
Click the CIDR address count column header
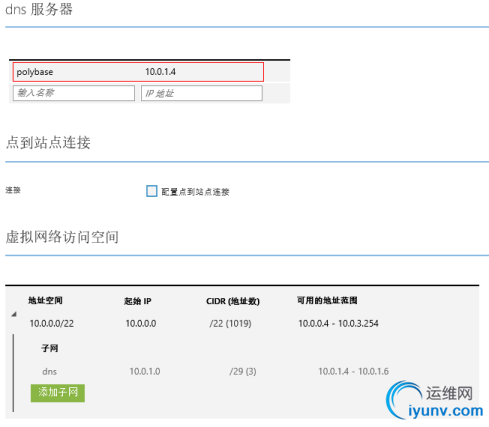[x=233, y=301]
